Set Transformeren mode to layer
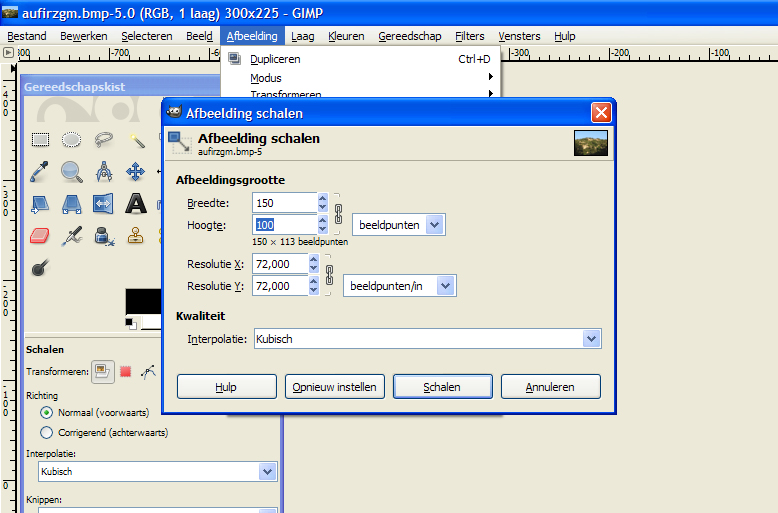Screen dimensions: 778x513 click(x=103, y=372)
